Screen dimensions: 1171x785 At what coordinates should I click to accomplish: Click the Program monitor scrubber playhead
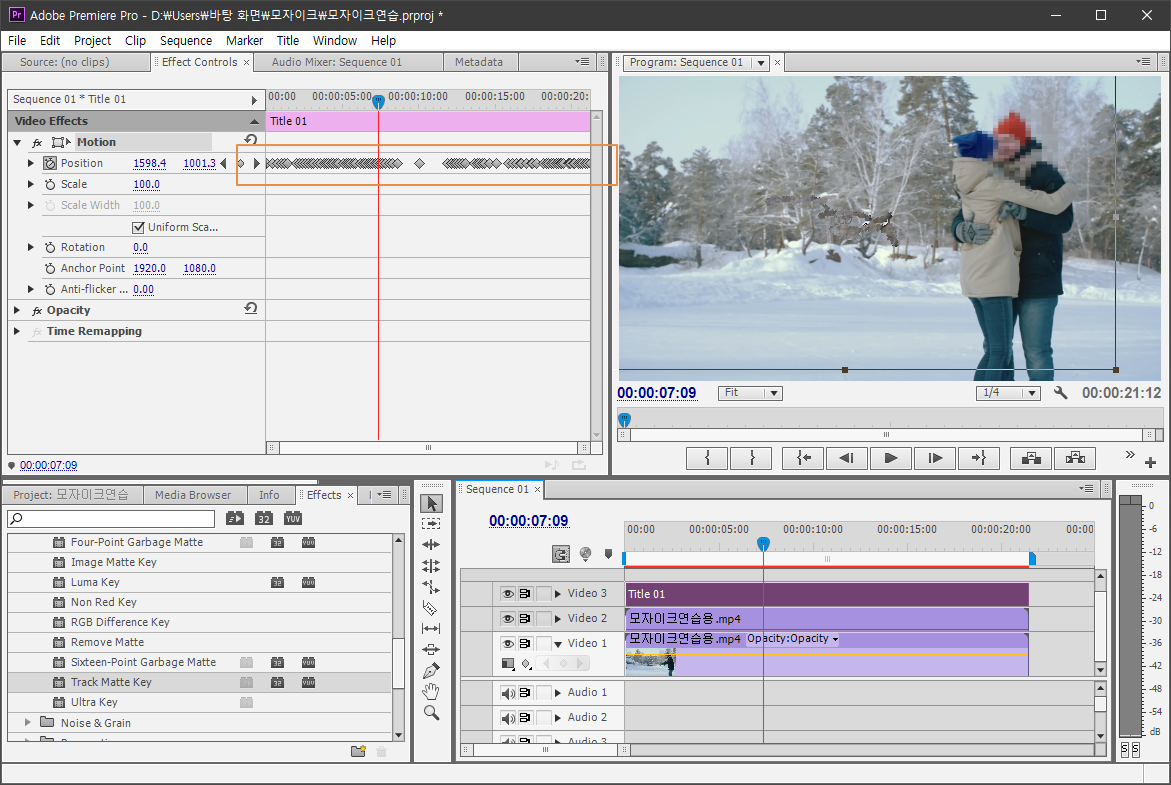click(x=624, y=420)
